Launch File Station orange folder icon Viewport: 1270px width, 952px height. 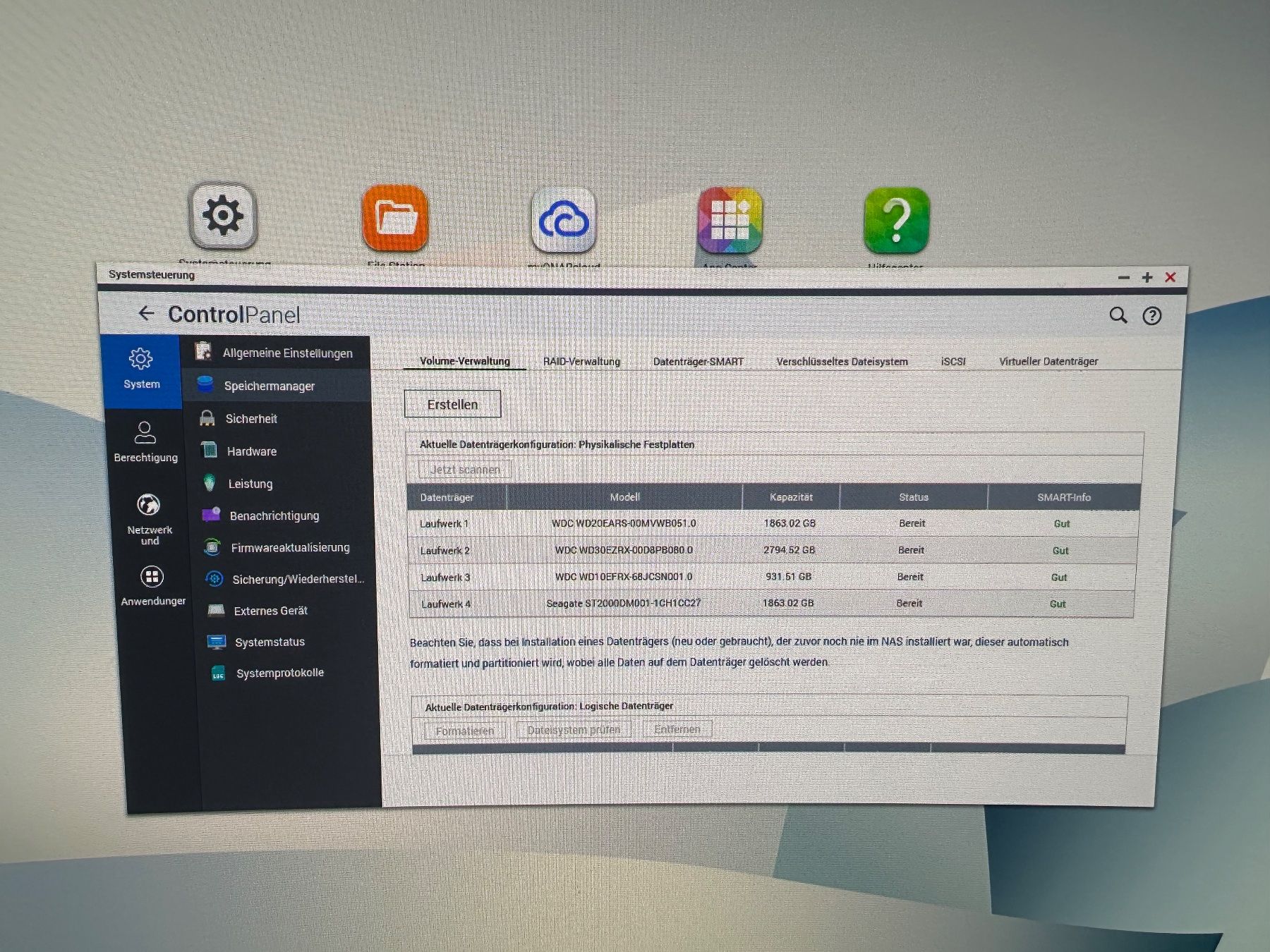pos(395,219)
